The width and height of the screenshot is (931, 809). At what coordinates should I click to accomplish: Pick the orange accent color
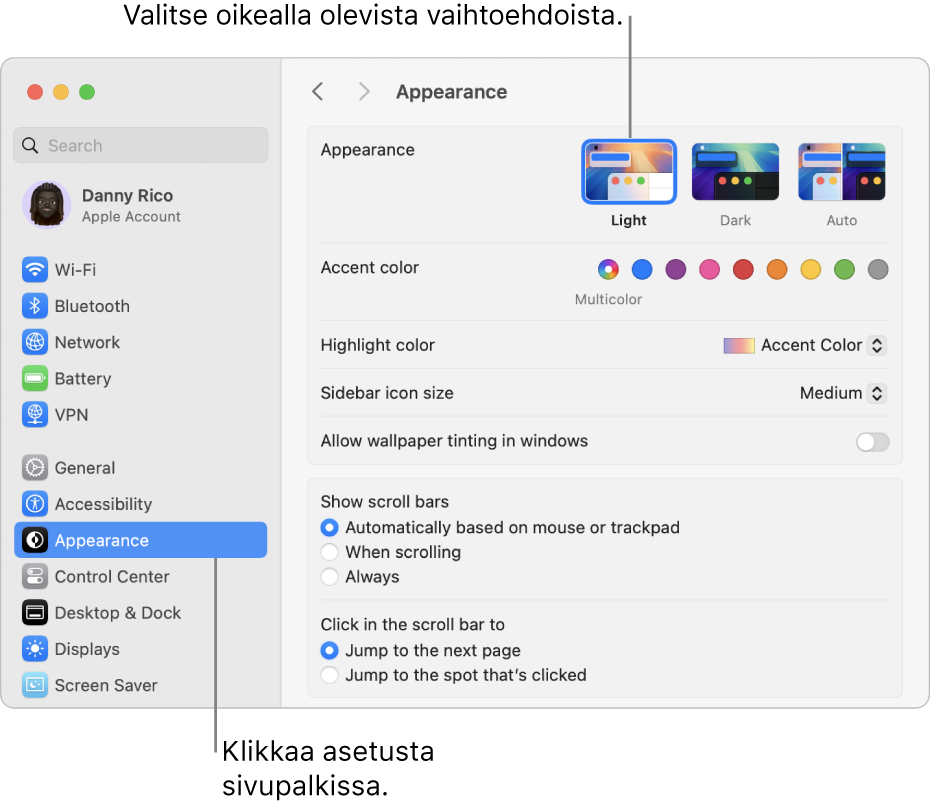777,269
